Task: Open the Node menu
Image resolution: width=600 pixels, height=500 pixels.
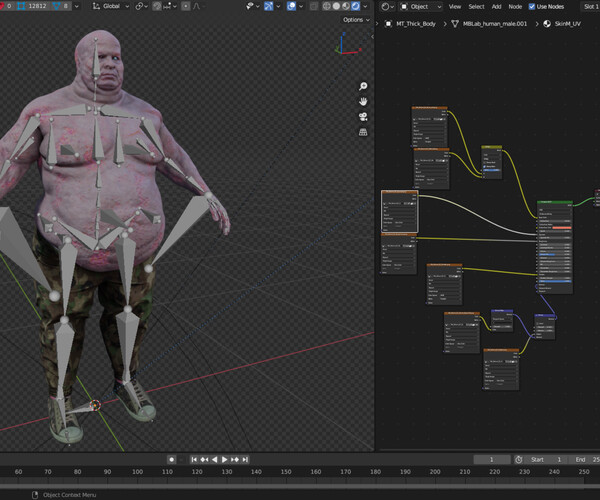Action: coord(515,7)
